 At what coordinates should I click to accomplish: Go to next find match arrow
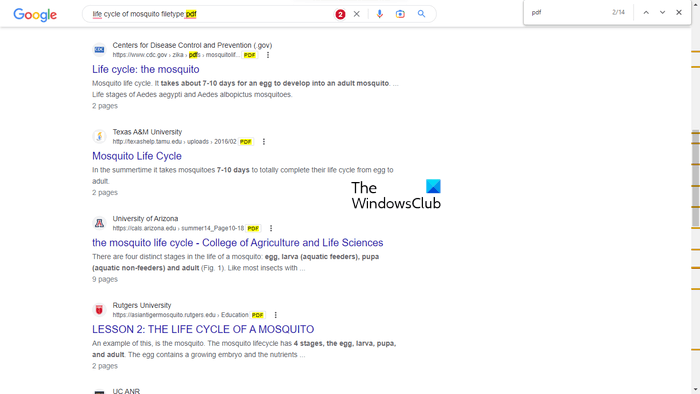(662, 12)
